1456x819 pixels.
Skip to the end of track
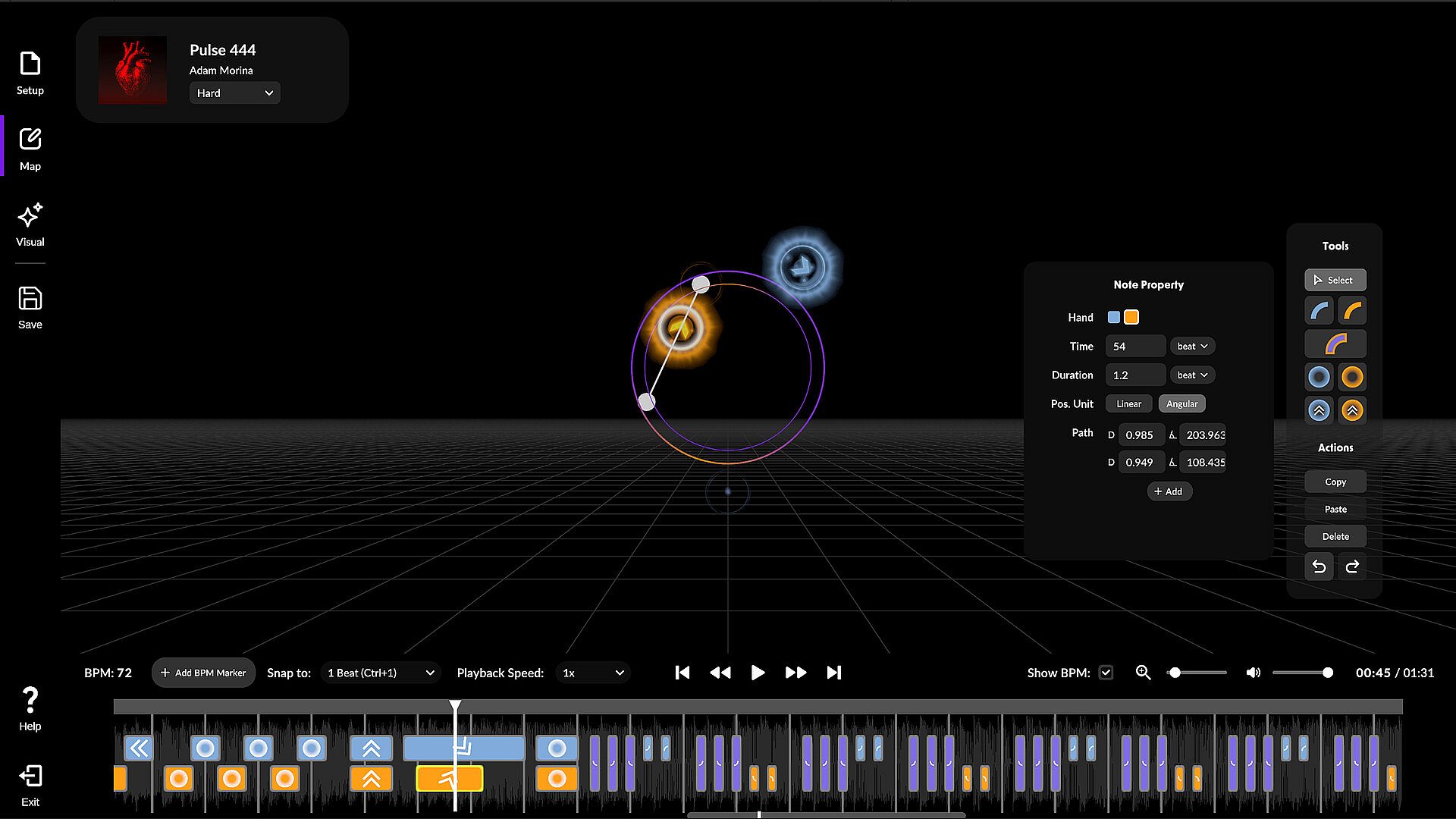pos(833,673)
